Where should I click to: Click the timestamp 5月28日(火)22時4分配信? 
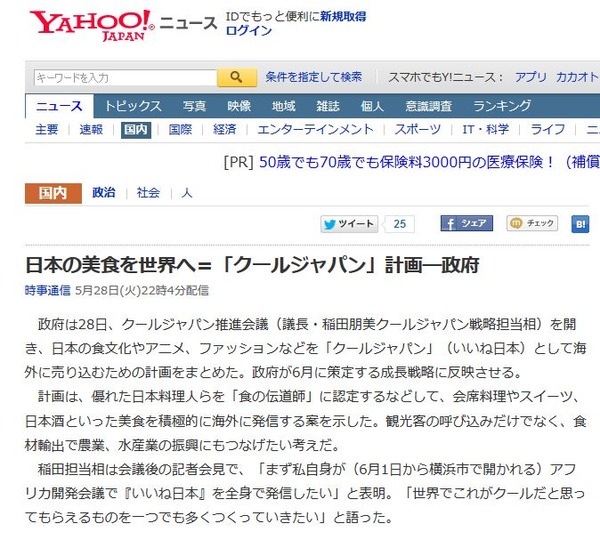tap(142, 290)
